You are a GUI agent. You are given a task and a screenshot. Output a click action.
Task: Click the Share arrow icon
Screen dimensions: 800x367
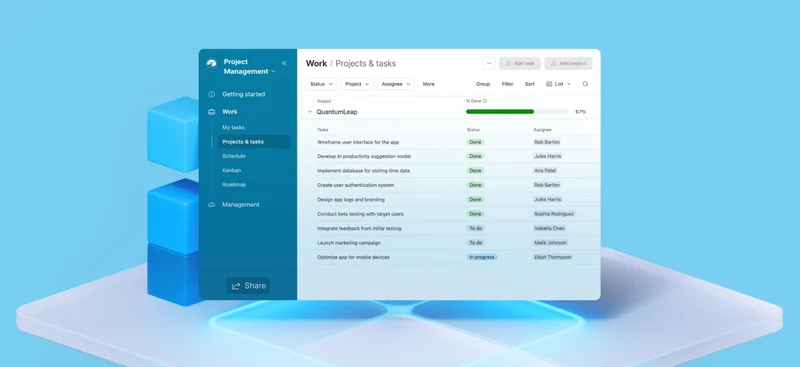pyautogui.click(x=236, y=286)
